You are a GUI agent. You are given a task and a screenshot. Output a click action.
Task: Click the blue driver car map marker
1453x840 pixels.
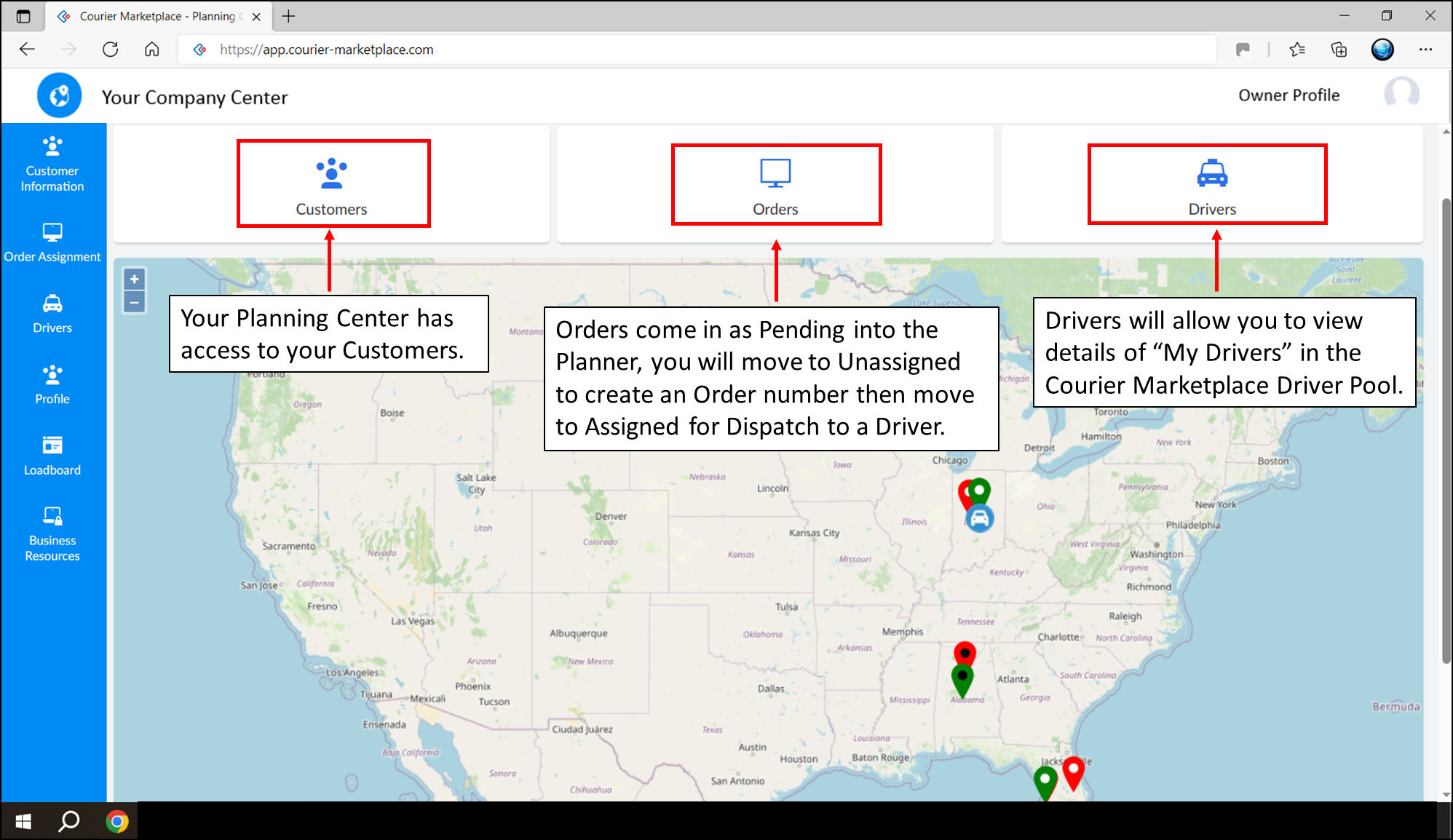tap(980, 518)
